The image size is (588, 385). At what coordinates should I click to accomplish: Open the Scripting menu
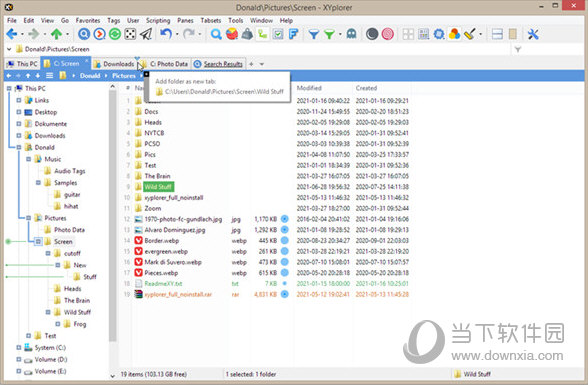158,20
